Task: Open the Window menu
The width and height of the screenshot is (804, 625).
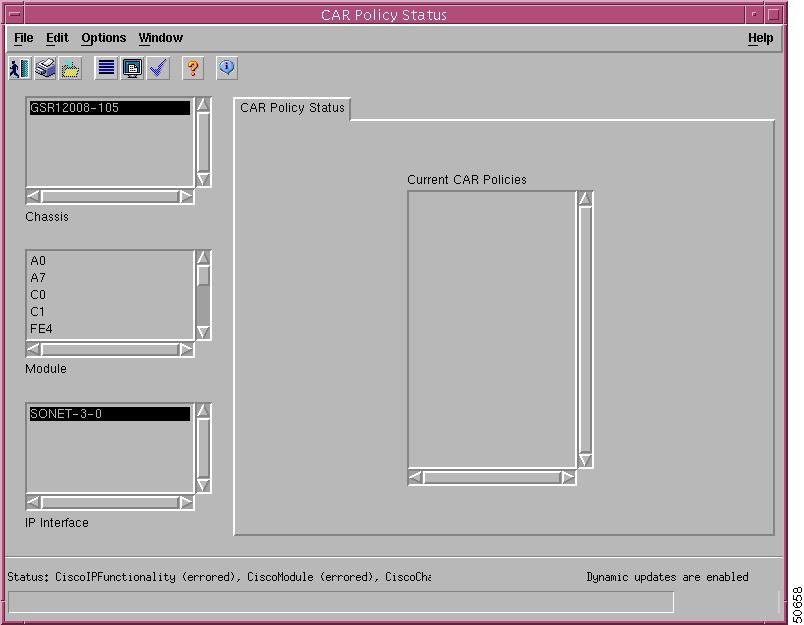Action: pyautogui.click(x=160, y=38)
